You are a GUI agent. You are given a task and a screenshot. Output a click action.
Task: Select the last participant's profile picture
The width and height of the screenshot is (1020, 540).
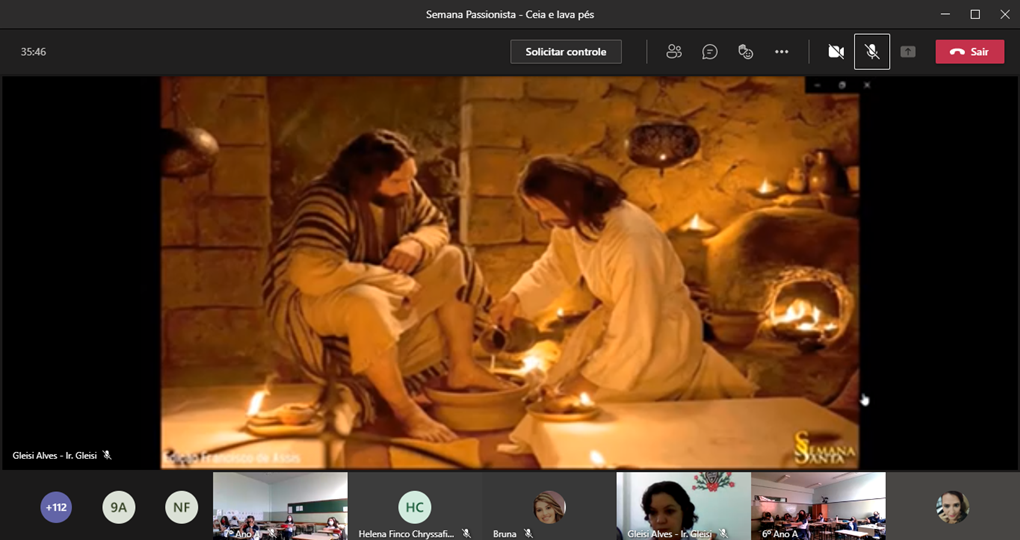tap(952, 507)
